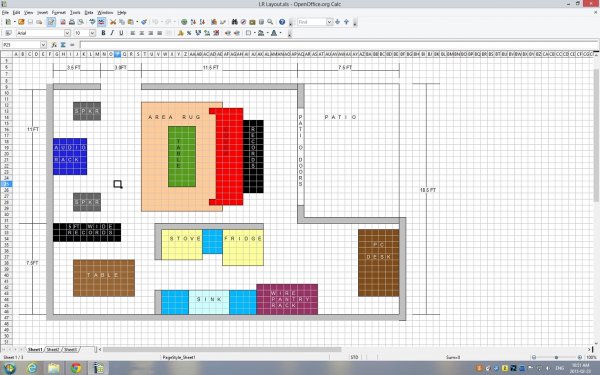Screen dimensions: 600x375
Task: Toggle Edit File mode
Action: click(x=51, y=22)
